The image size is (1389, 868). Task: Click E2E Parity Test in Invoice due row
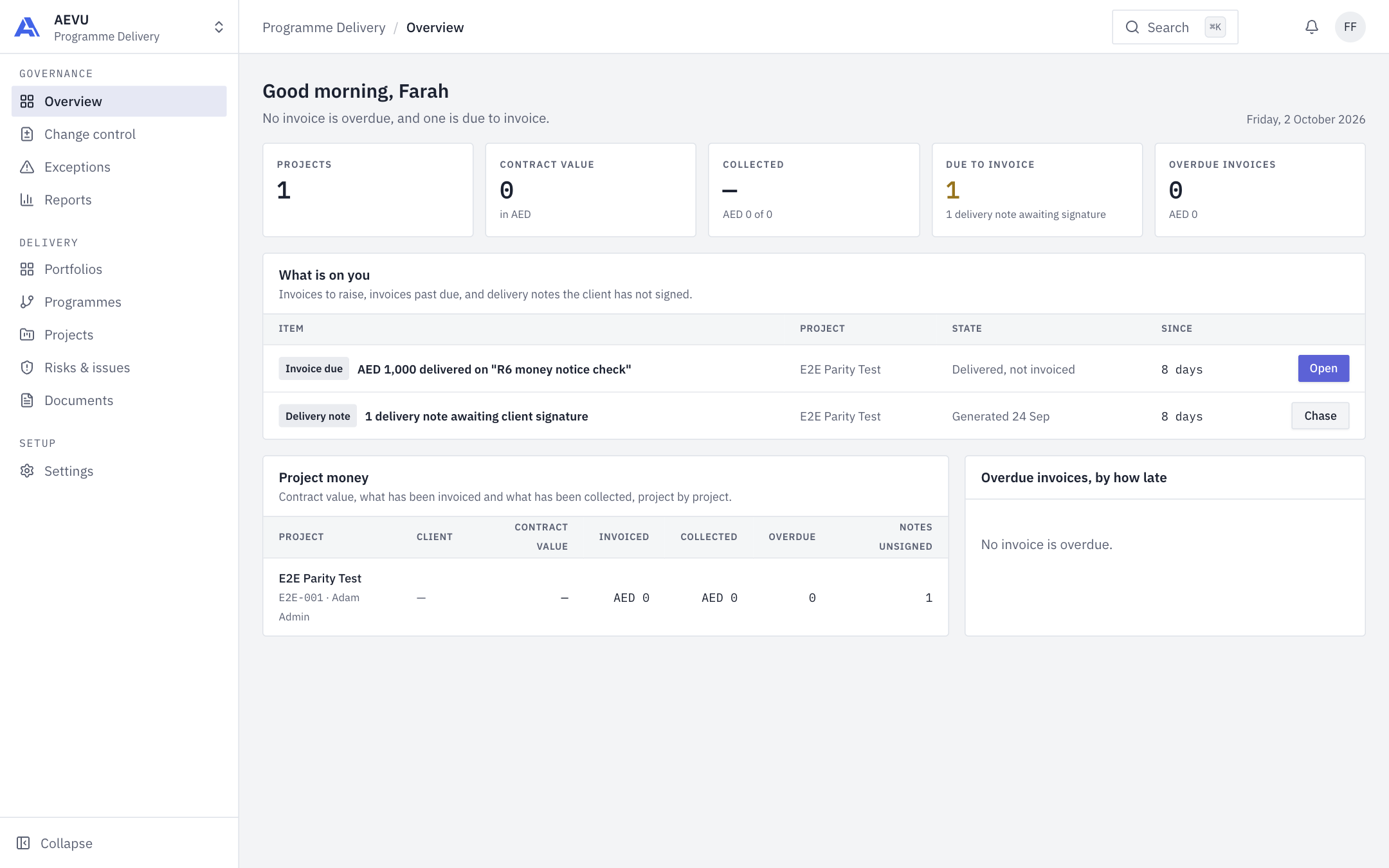[x=840, y=369]
